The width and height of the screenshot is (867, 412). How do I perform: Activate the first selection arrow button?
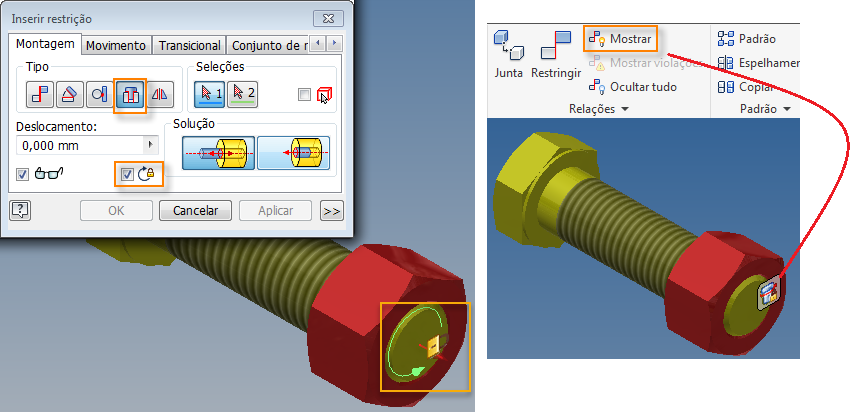210,95
